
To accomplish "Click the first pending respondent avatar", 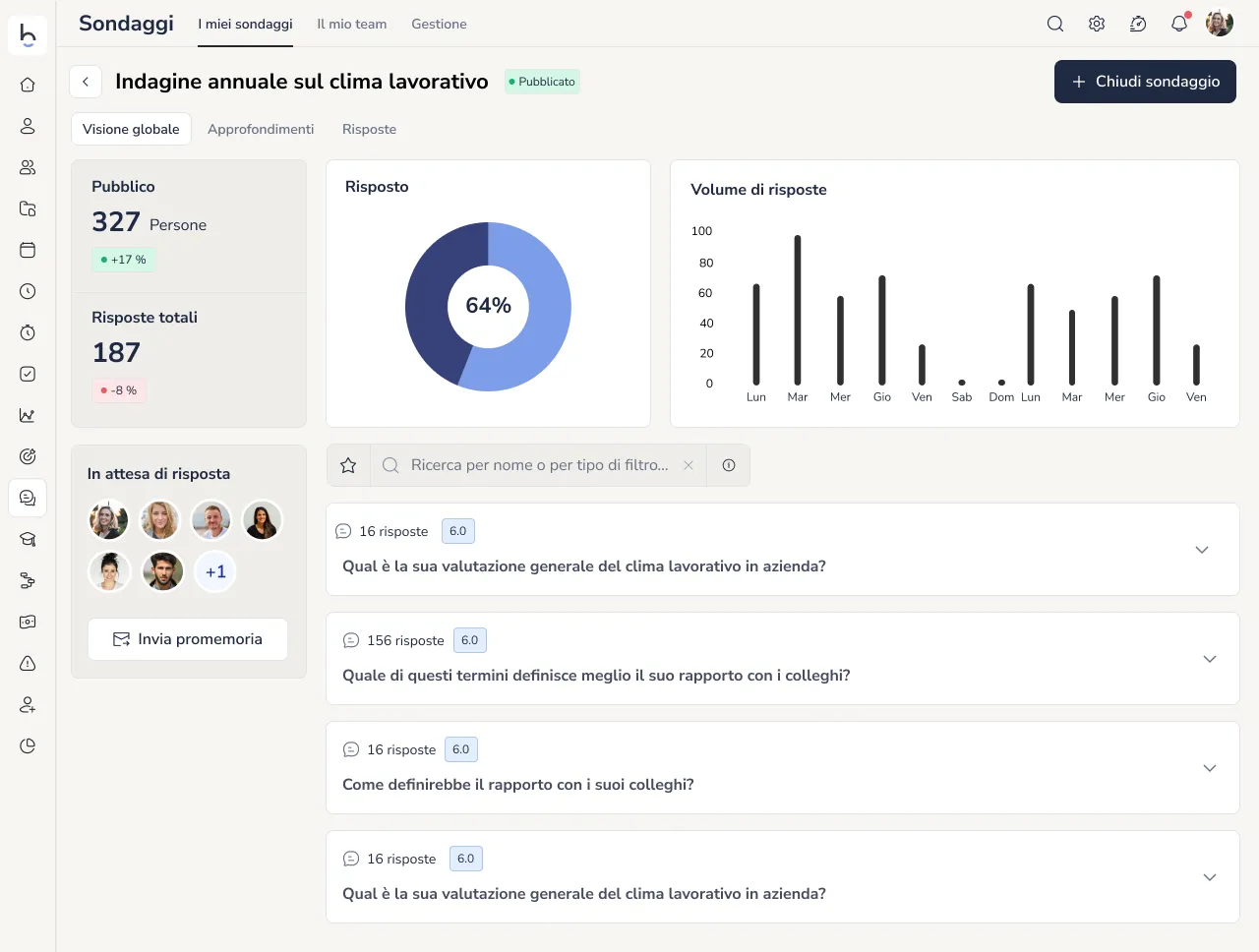I will [108, 519].
